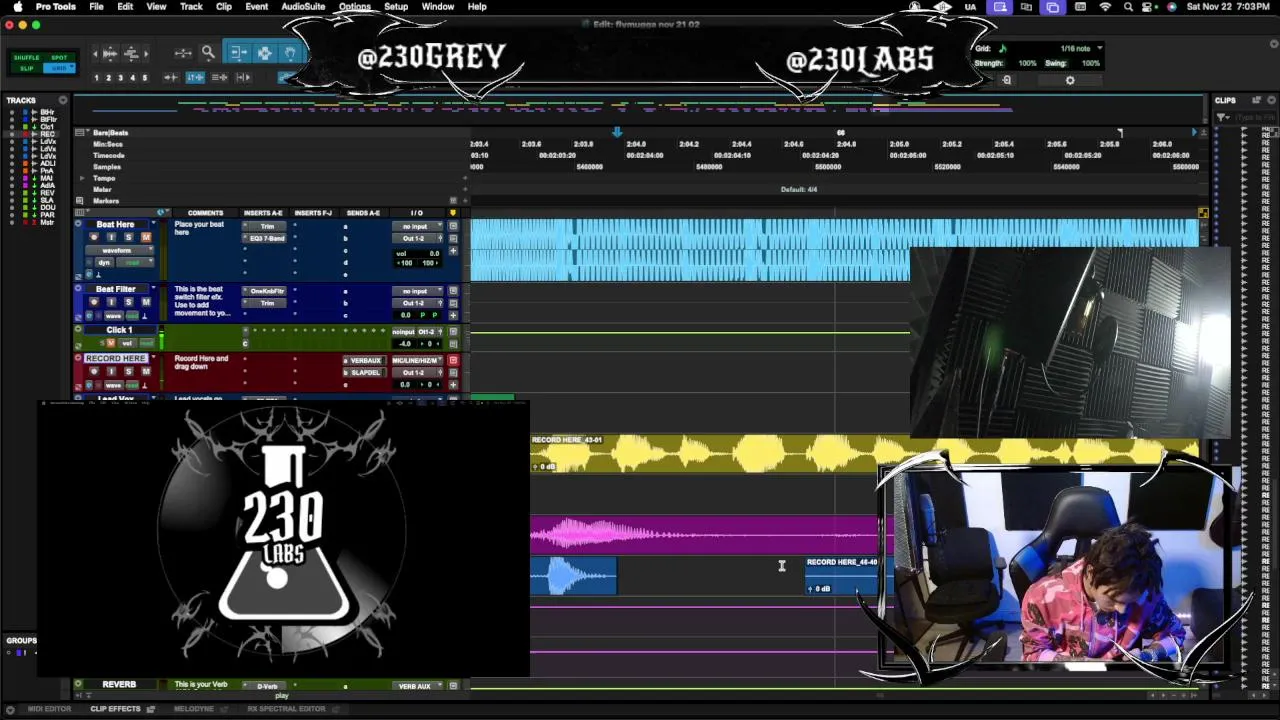Image resolution: width=1280 pixels, height=720 pixels.
Task: Solo the RECORD HERE track
Action: pyautogui.click(x=128, y=371)
